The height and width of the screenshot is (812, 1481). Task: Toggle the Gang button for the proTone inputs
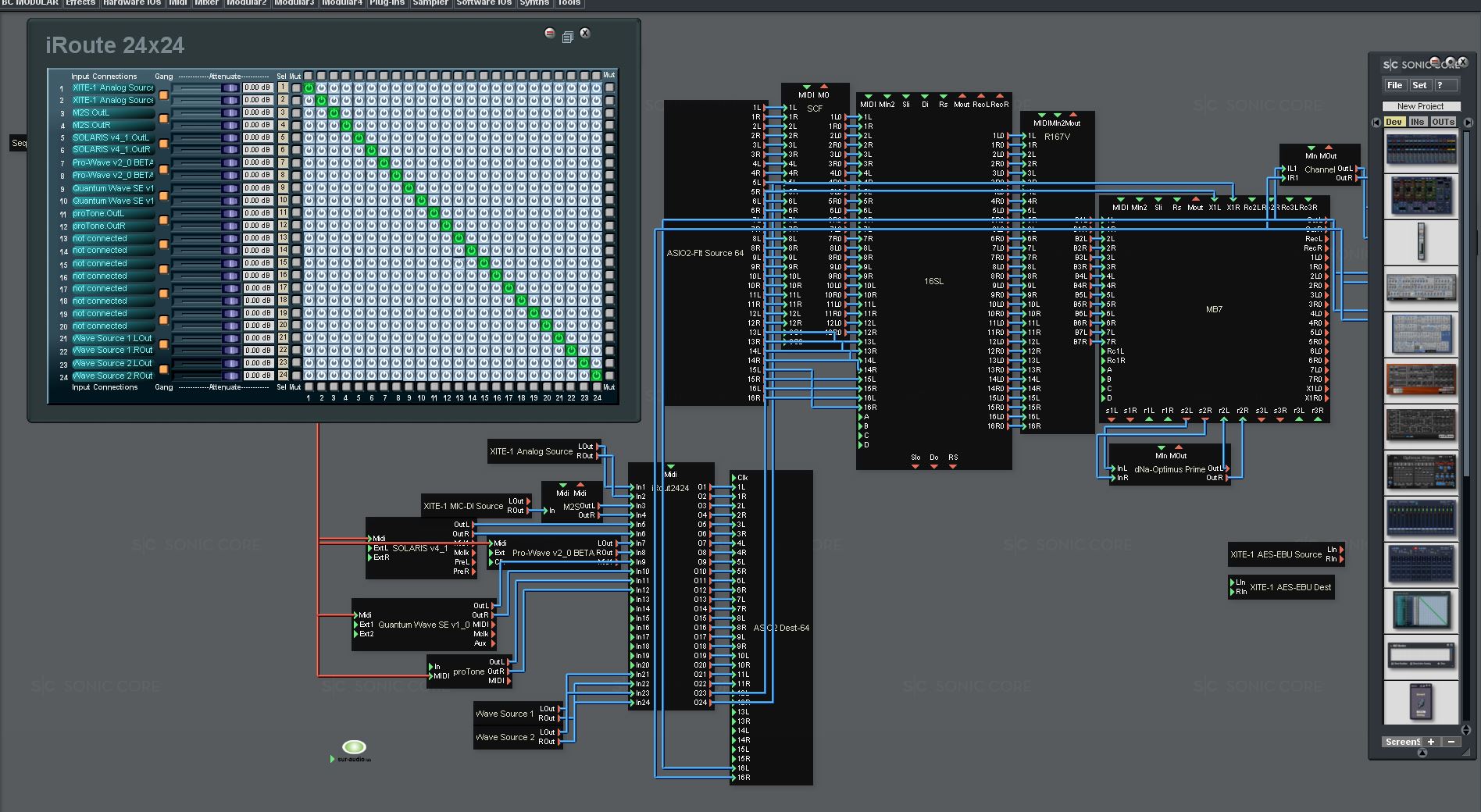tap(163, 219)
